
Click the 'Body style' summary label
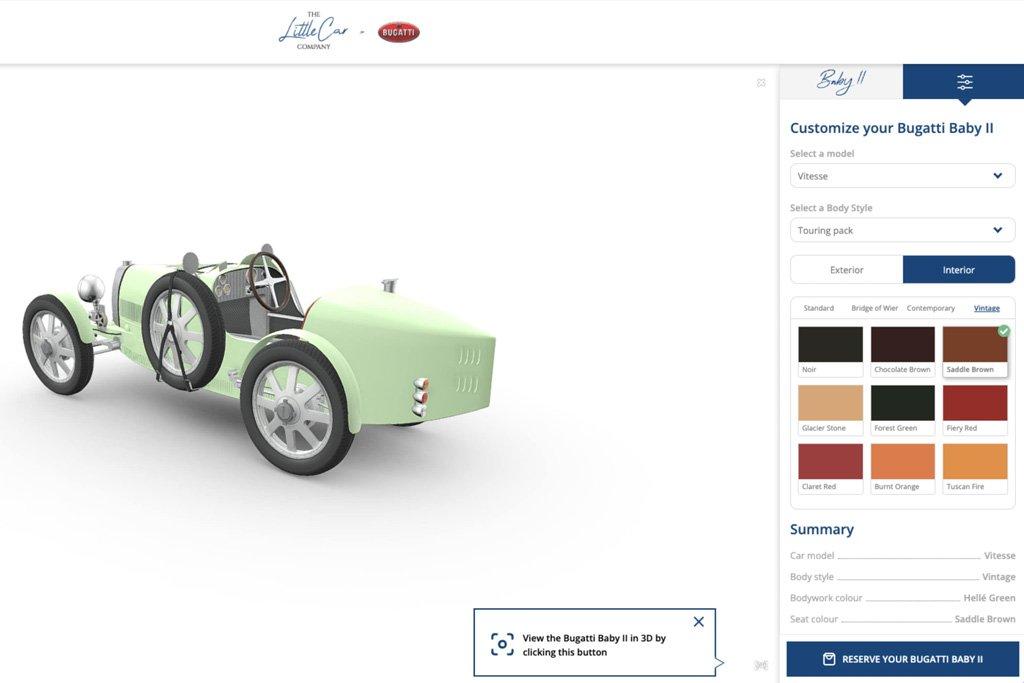pyautogui.click(x=812, y=577)
